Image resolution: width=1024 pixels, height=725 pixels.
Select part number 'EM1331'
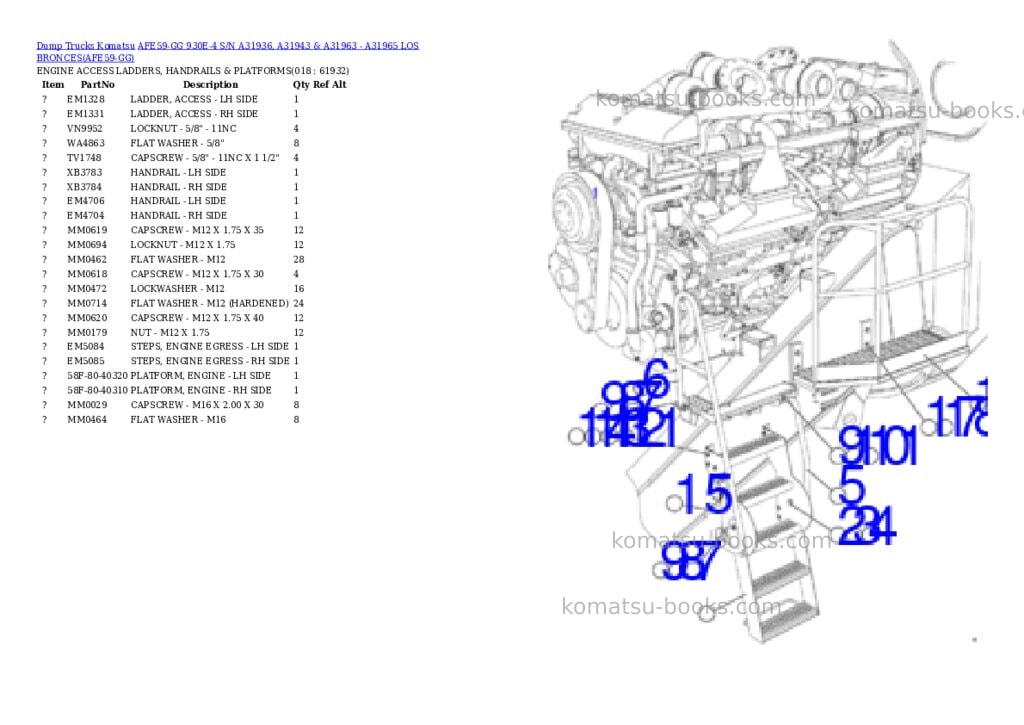tap(86, 114)
